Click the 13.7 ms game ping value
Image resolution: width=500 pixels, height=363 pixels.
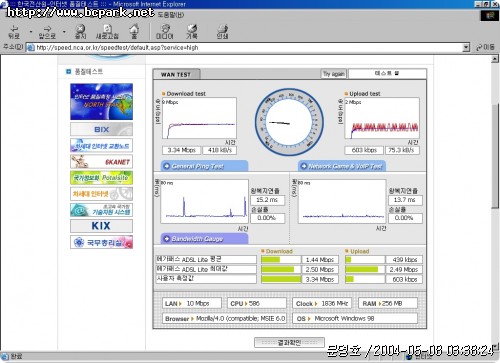[405, 200]
